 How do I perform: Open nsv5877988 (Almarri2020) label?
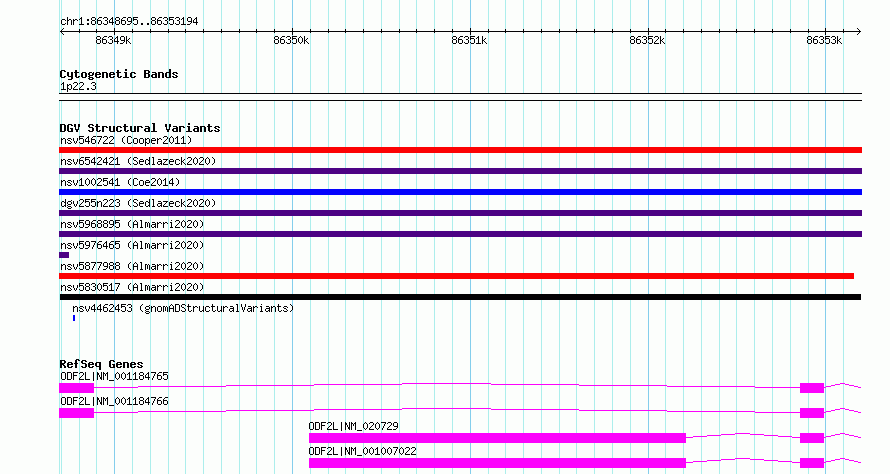[x=132, y=266]
